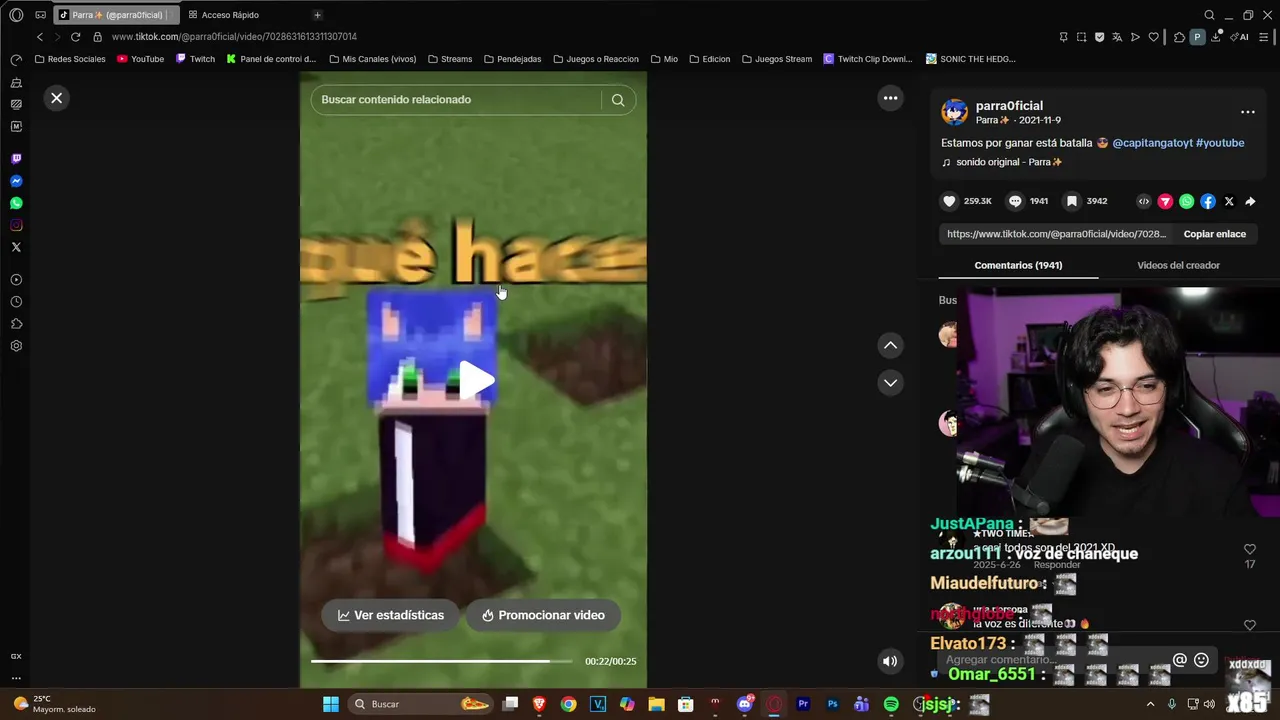Share the video to WhatsApp
This screenshot has height=720, width=1280.
pyautogui.click(x=1186, y=201)
